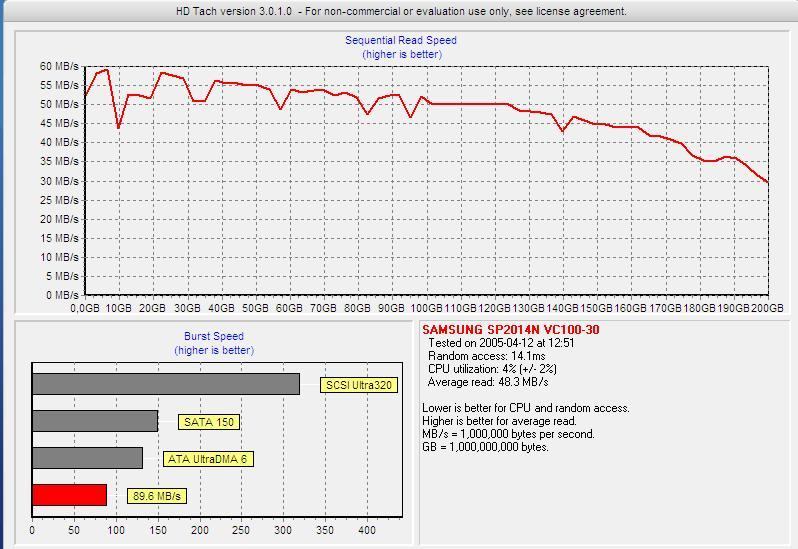The image size is (798, 549).
Task: Click the 150GB label on the x-axis
Action: tap(596, 308)
